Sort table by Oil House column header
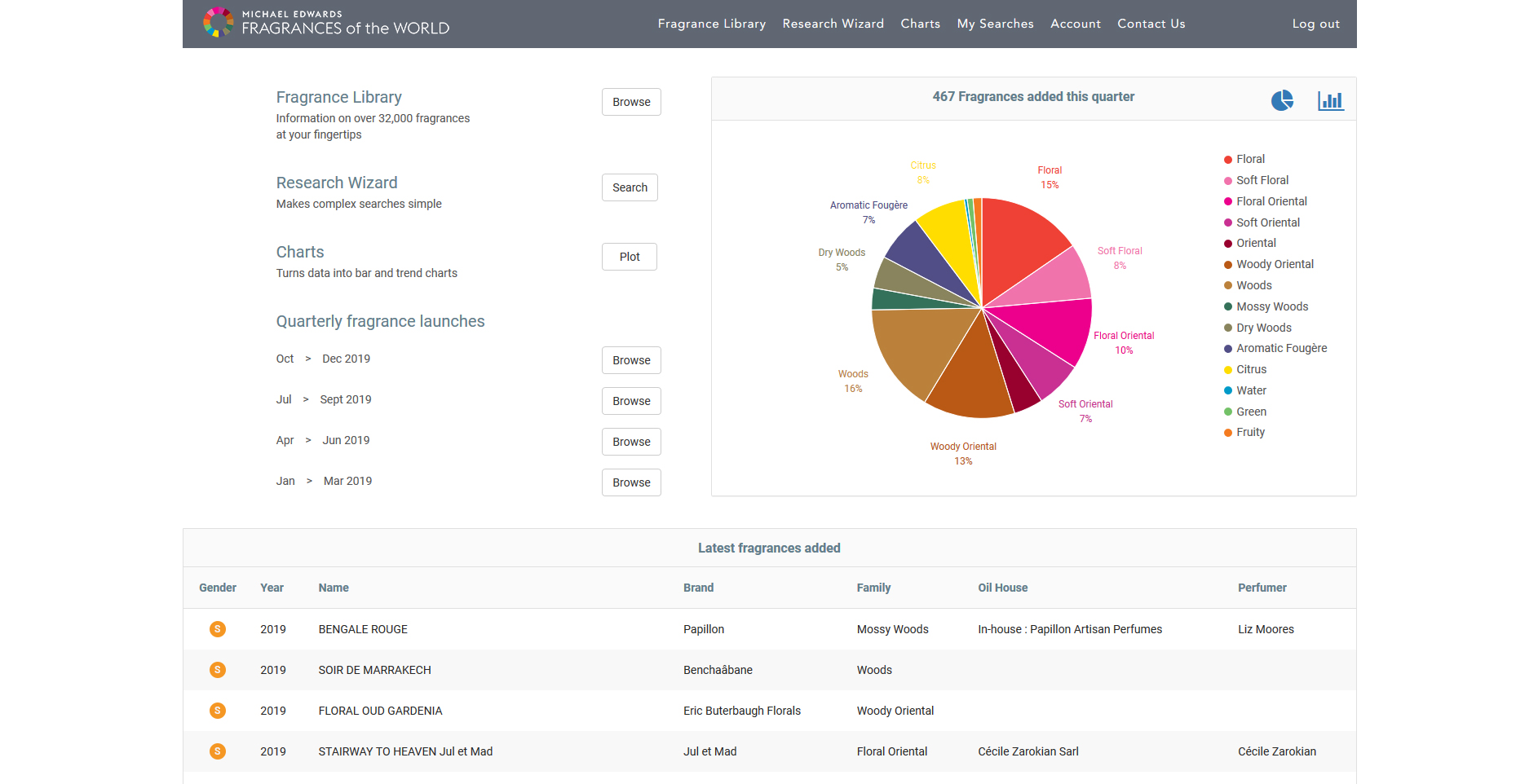This screenshot has height=784, width=1538. pos(1002,588)
